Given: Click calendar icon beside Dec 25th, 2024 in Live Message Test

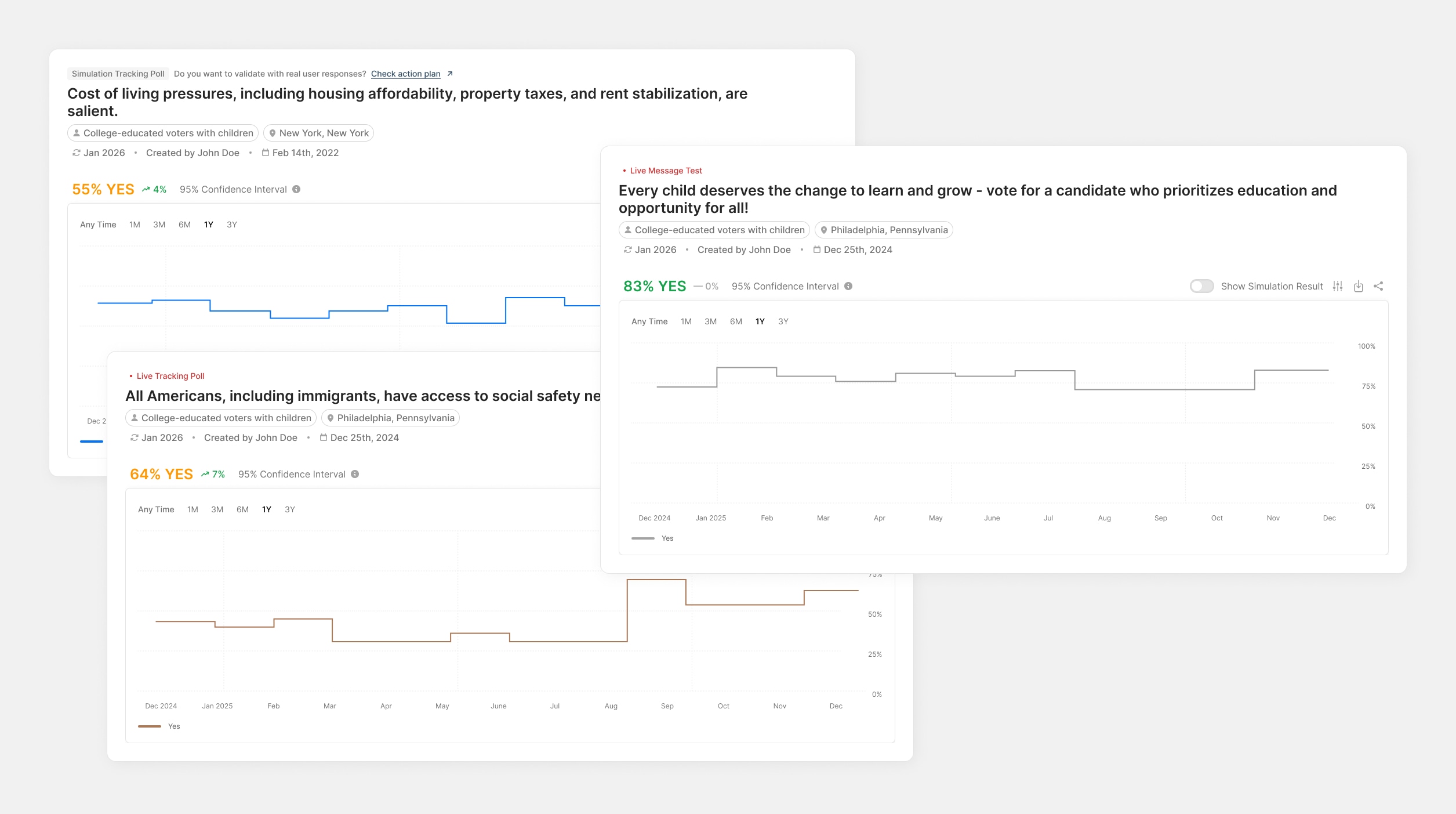Looking at the screenshot, I should coord(817,249).
